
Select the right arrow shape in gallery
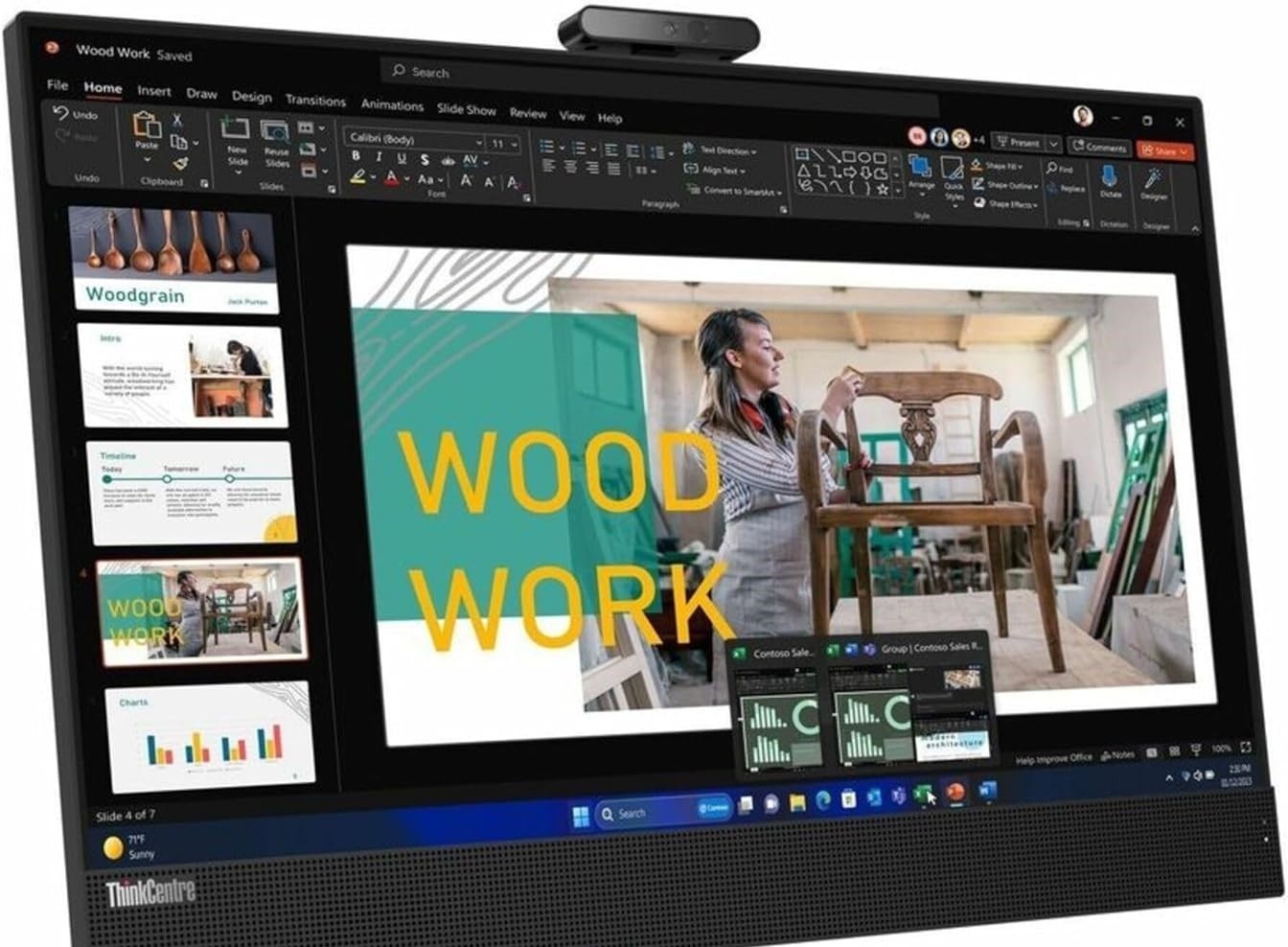click(x=849, y=172)
